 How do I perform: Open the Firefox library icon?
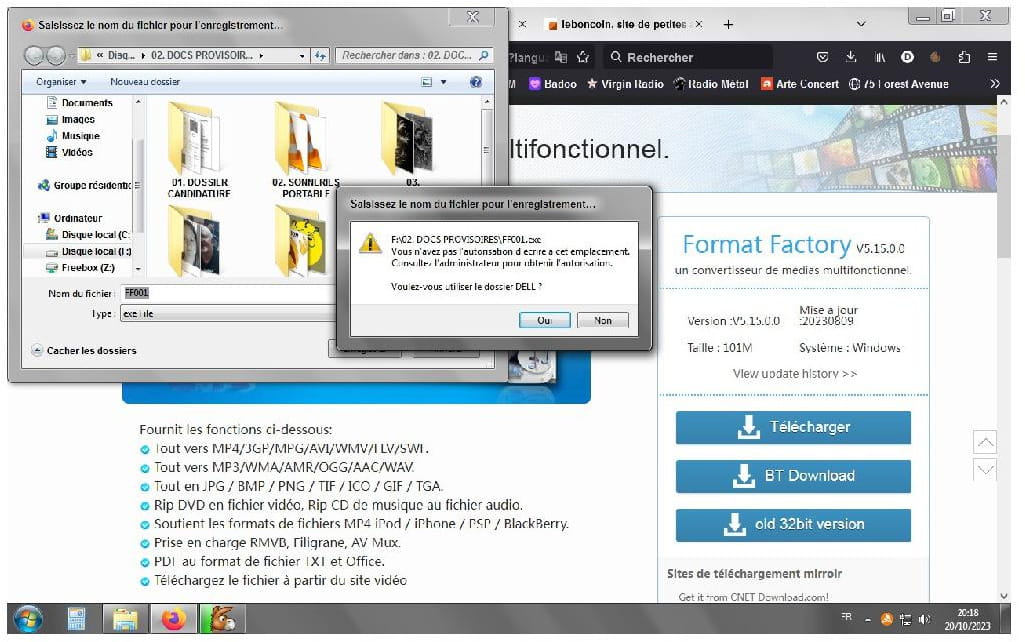880,58
